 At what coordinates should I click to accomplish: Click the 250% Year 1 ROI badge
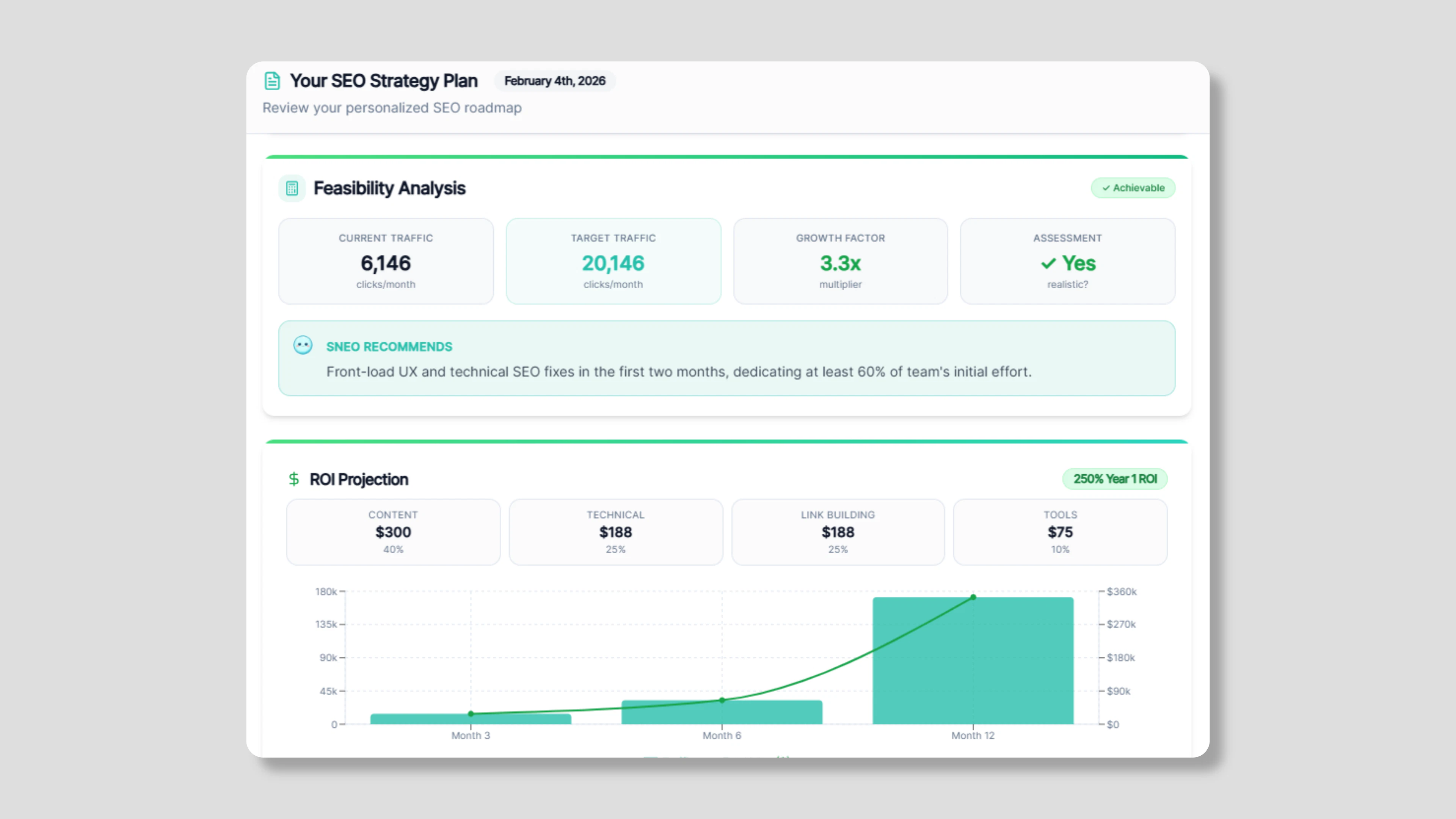click(x=1115, y=479)
